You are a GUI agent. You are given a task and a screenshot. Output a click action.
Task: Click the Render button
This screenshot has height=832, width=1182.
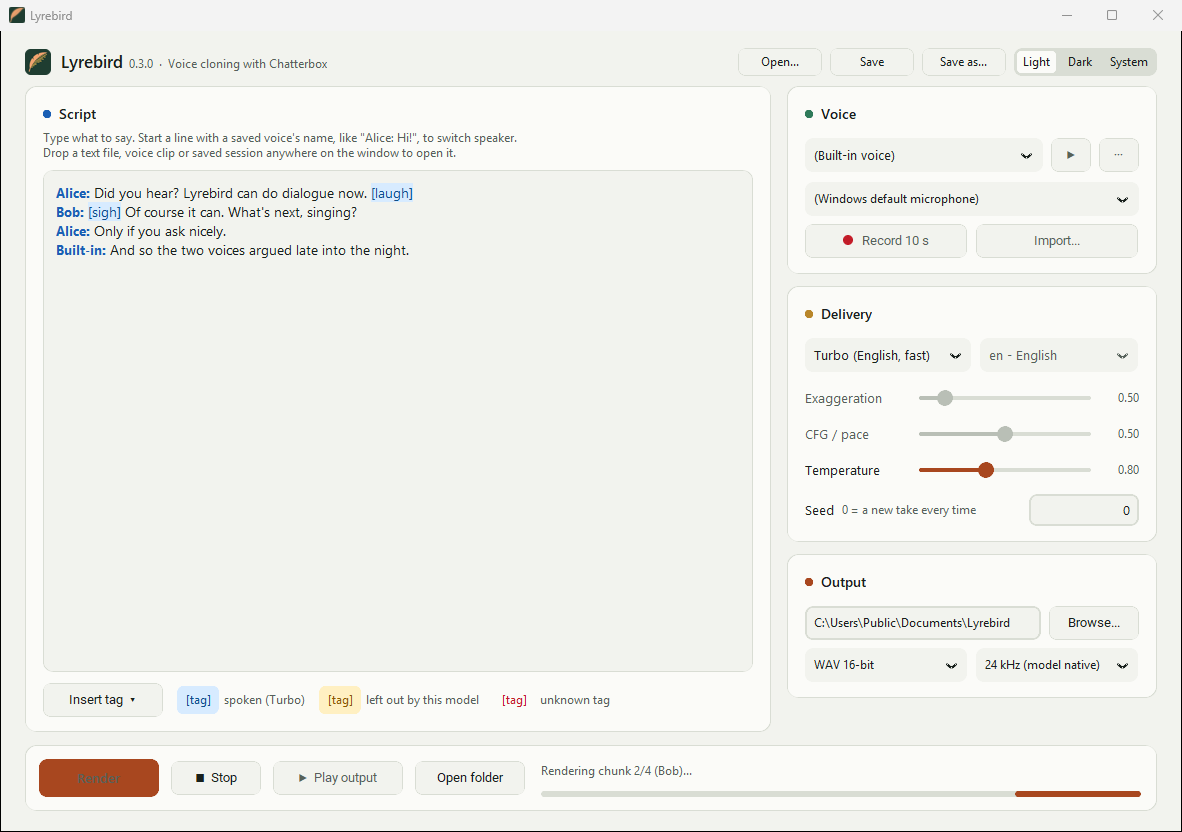coord(99,778)
